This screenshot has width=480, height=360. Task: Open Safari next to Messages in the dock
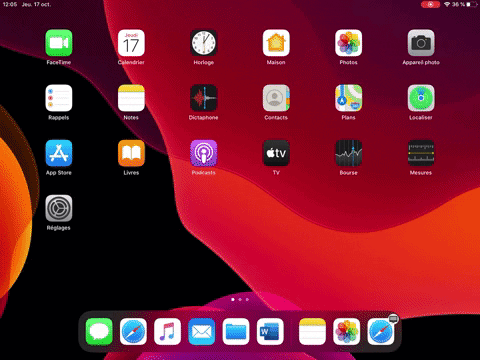(x=133, y=332)
